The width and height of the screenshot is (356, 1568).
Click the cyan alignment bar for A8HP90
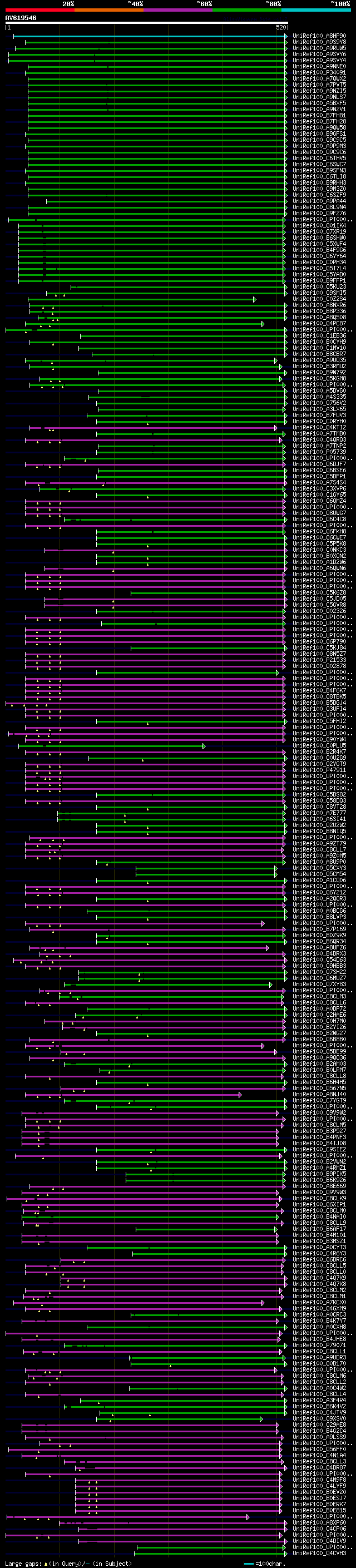(x=150, y=36)
